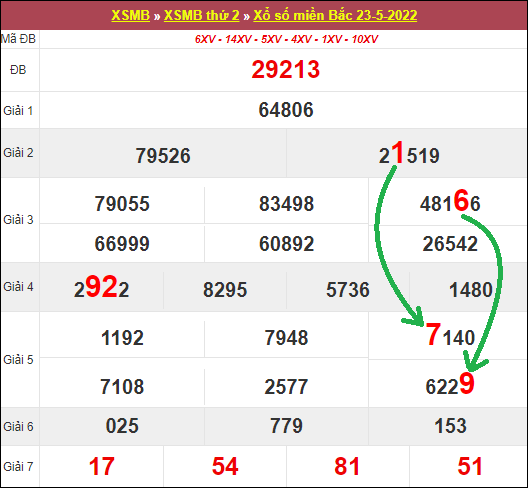Select the special prize number 29213
This screenshot has height=488, width=528.
(x=286, y=70)
